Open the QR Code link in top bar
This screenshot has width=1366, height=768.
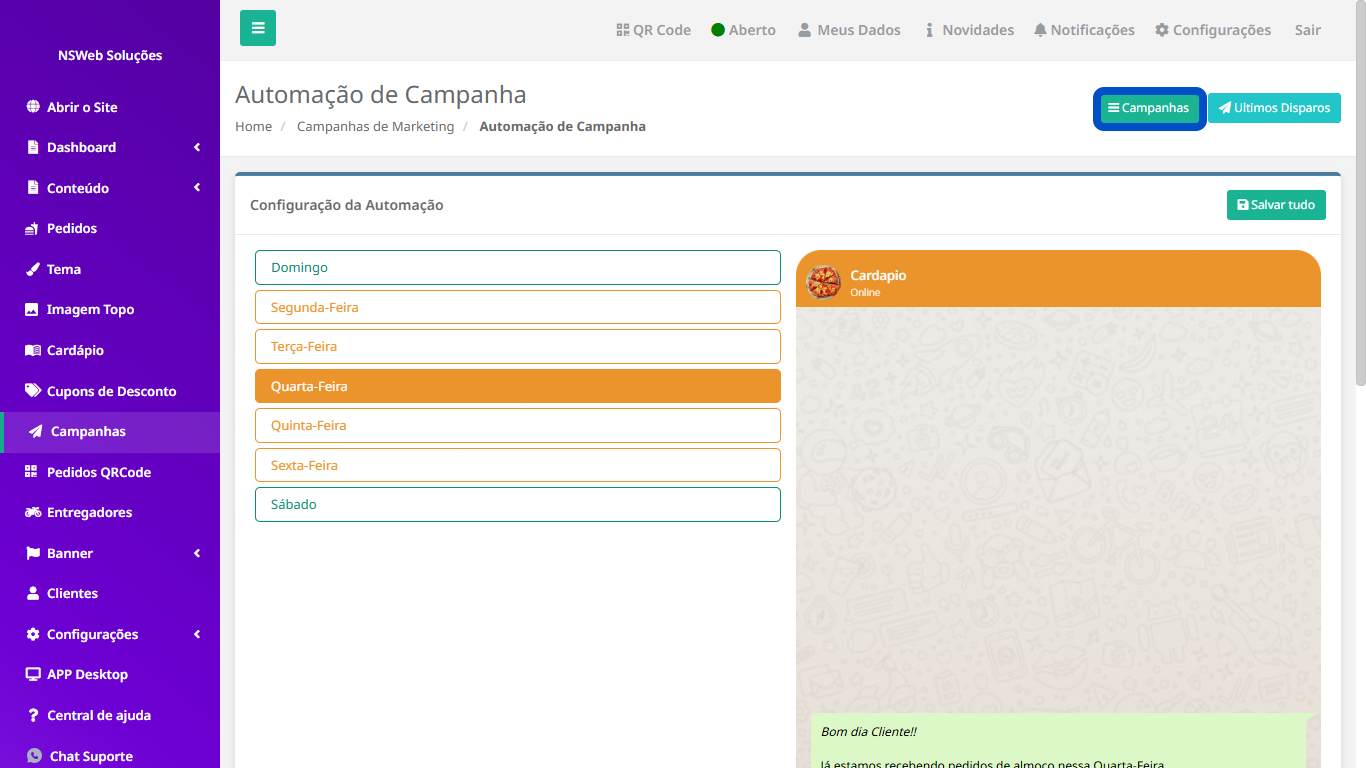653,30
